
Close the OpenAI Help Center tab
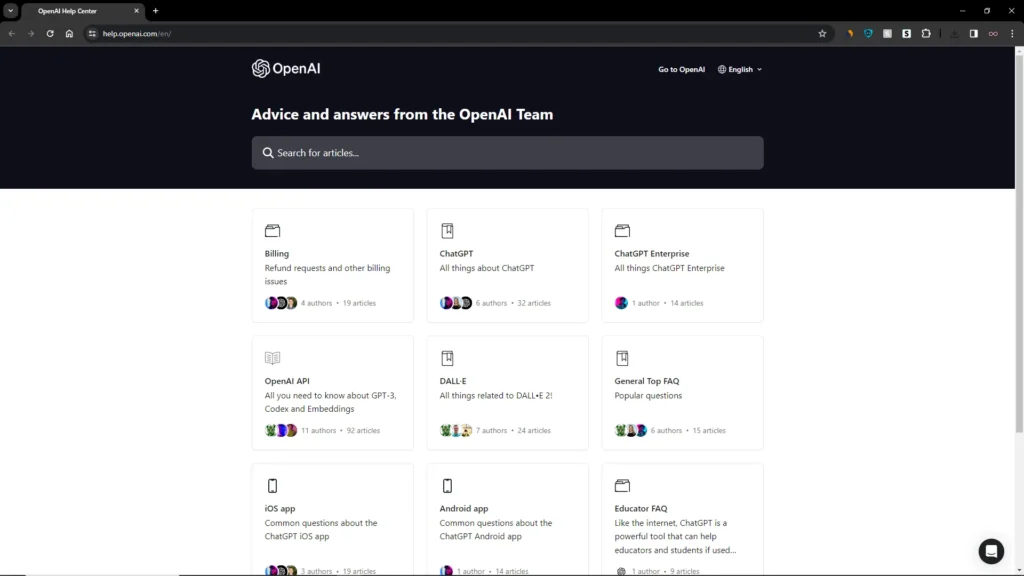(x=136, y=11)
